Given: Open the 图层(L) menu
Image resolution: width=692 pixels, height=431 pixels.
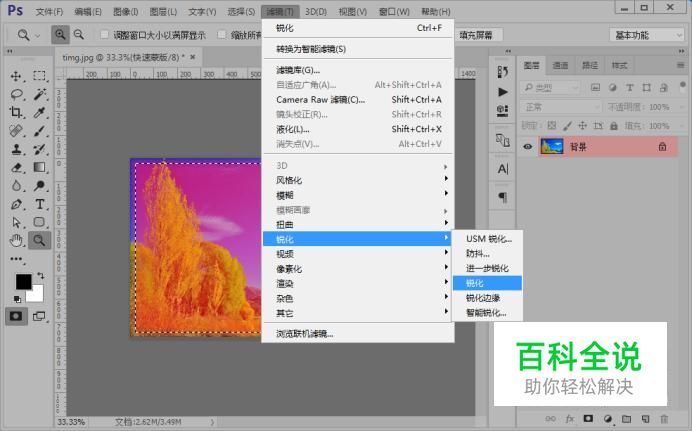Looking at the screenshot, I should [x=163, y=11].
